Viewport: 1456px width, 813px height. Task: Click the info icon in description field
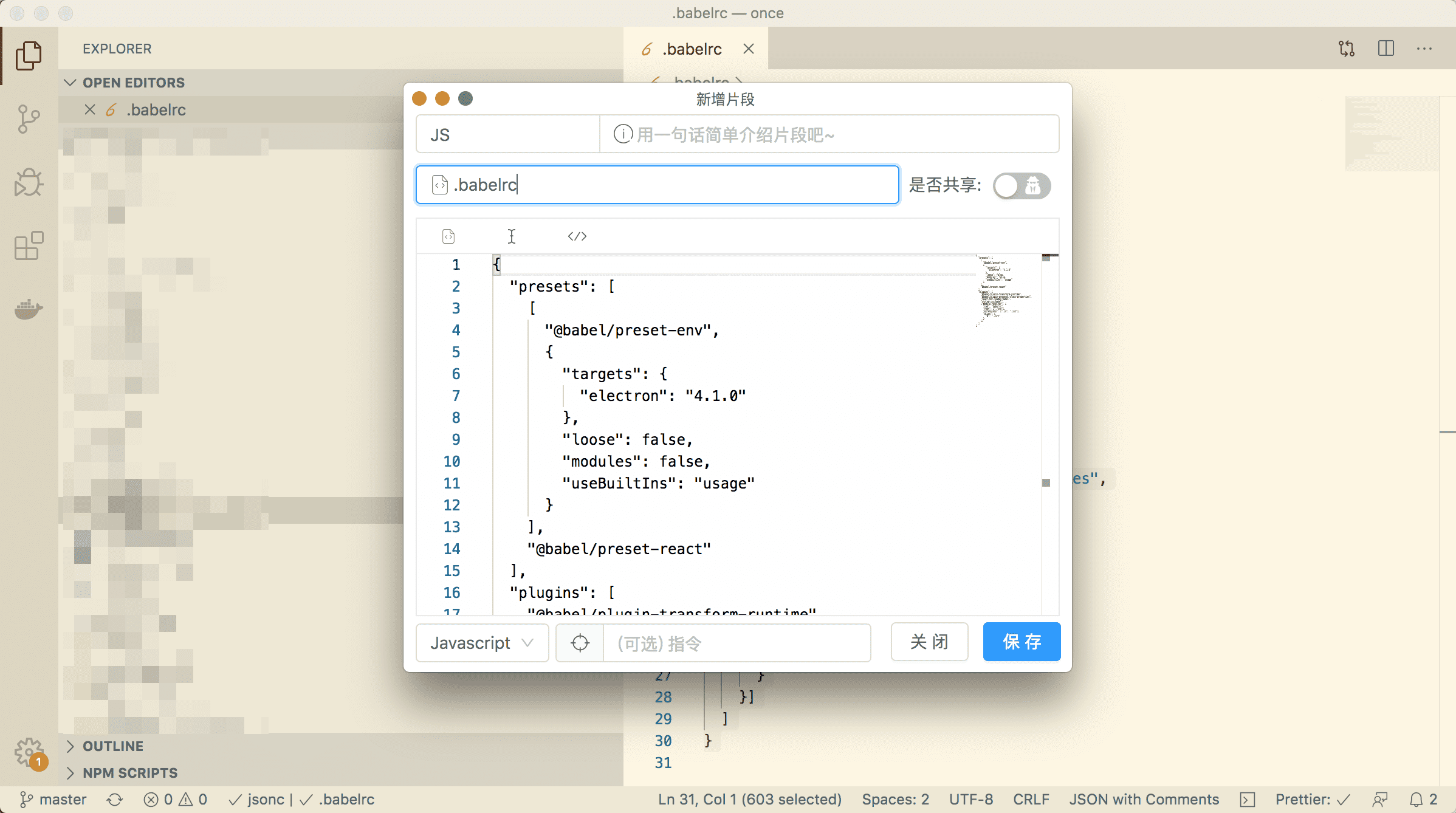pos(622,134)
